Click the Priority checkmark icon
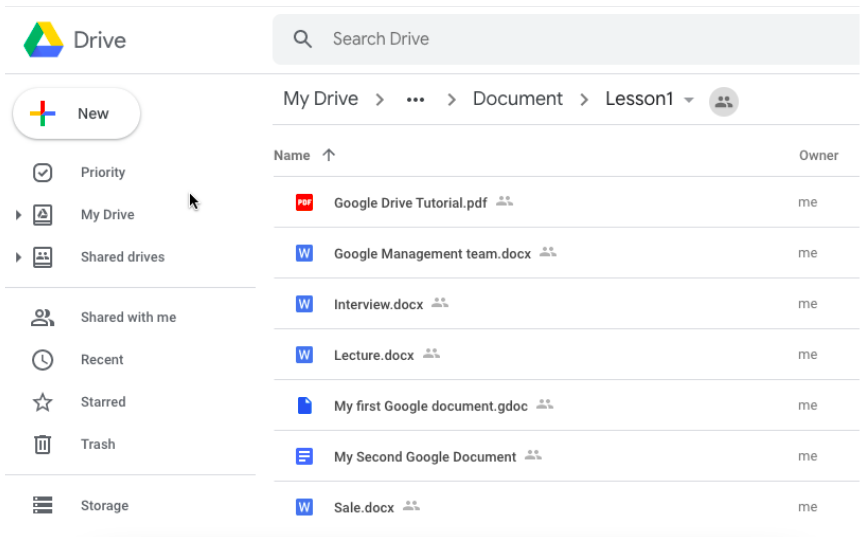Screen dimensions: 866x537 tap(43, 172)
